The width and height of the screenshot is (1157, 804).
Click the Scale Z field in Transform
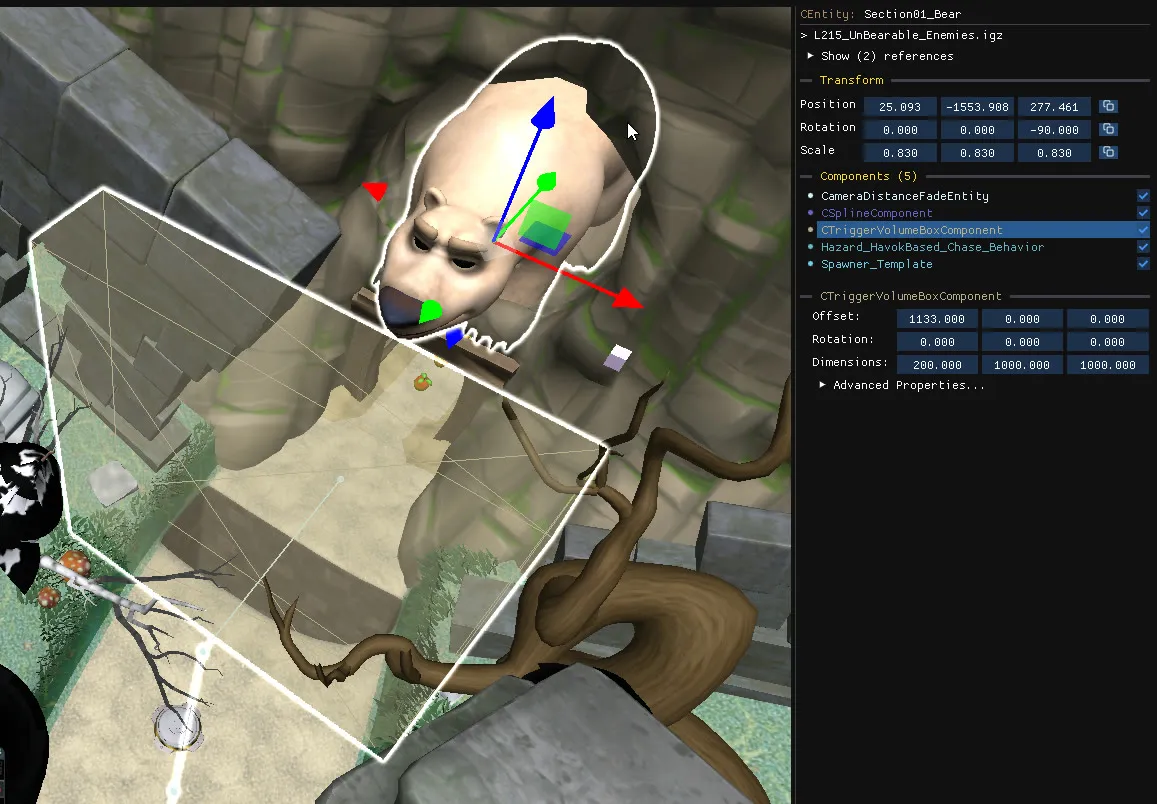point(1054,153)
